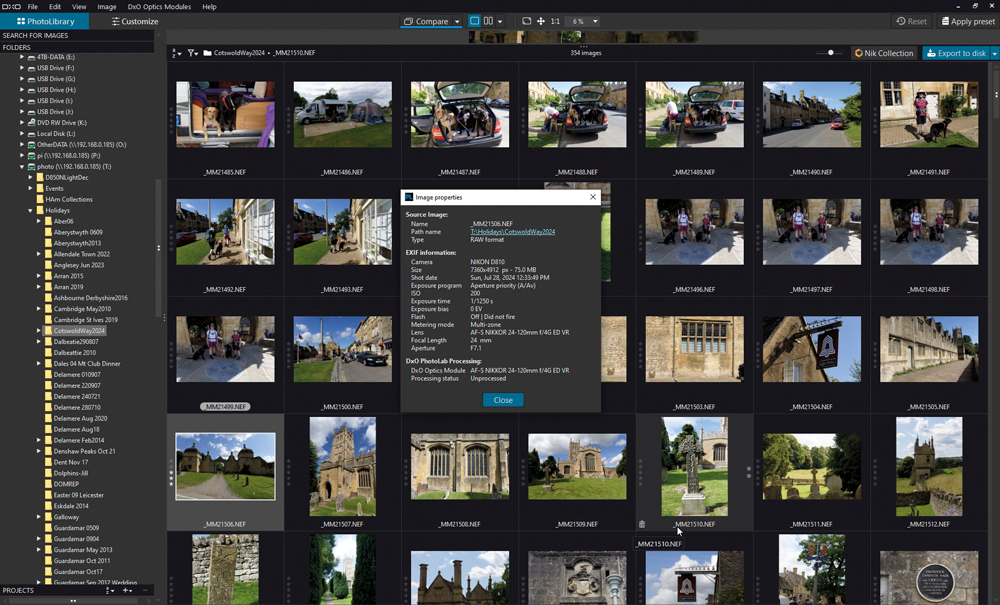
Task: Click the add project plus icon
Action: click(x=127, y=591)
